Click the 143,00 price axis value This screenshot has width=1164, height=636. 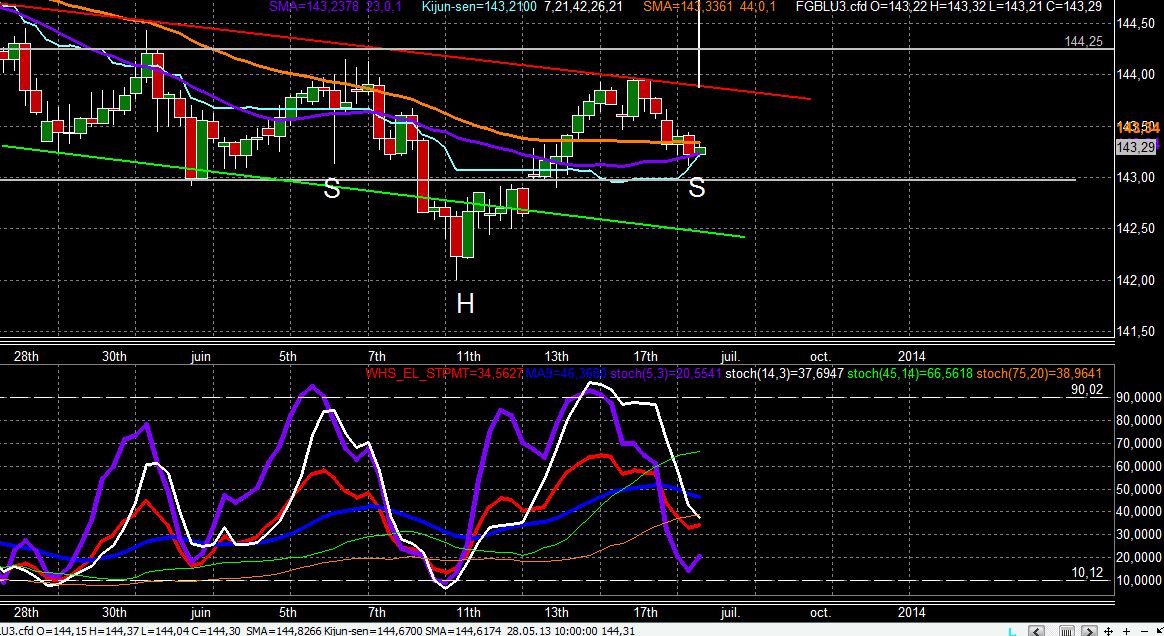point(1136,177)
